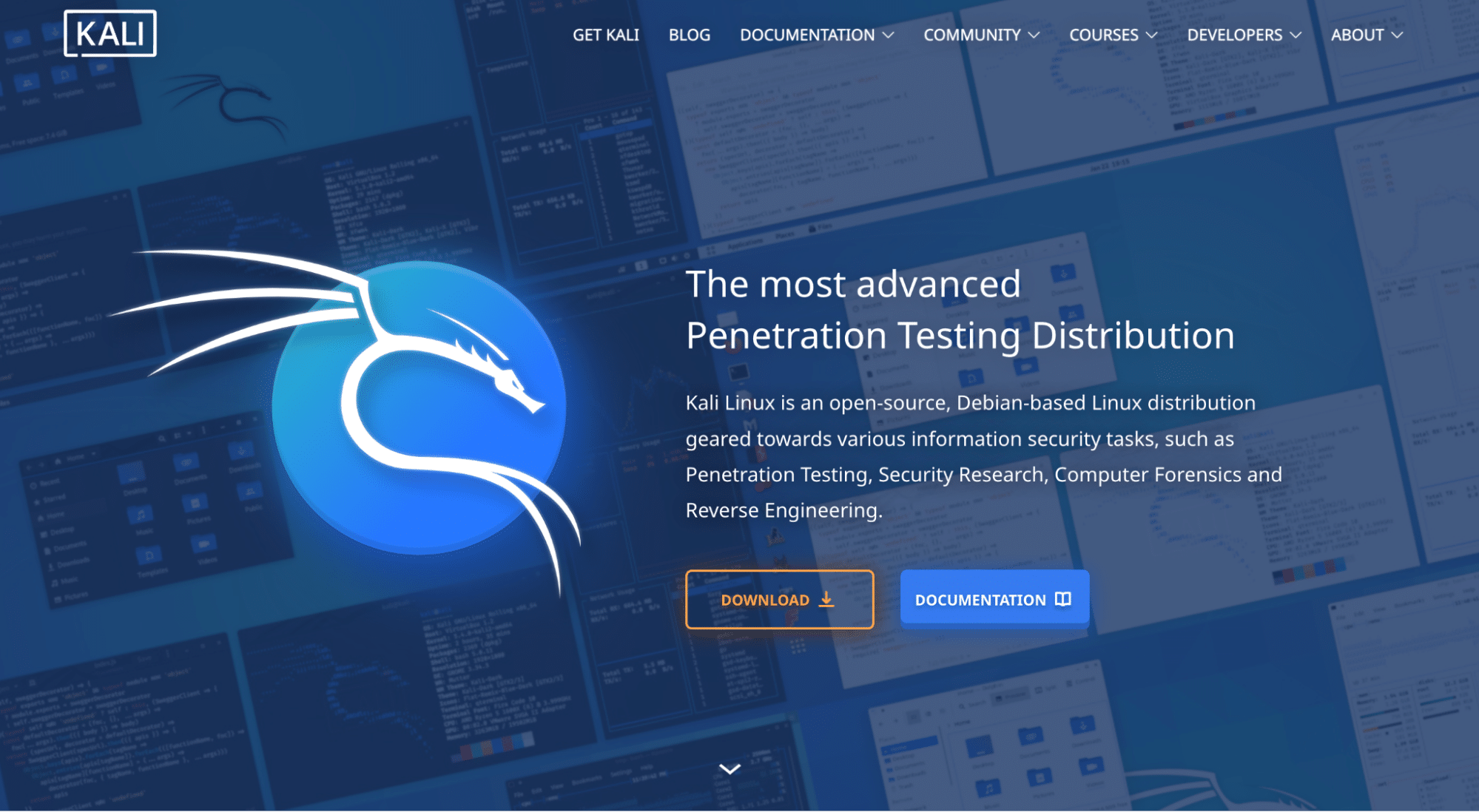The image size is (1479, 812).
Task: Click the DOCUMENTATION button icon
Action: [1063, 600]
